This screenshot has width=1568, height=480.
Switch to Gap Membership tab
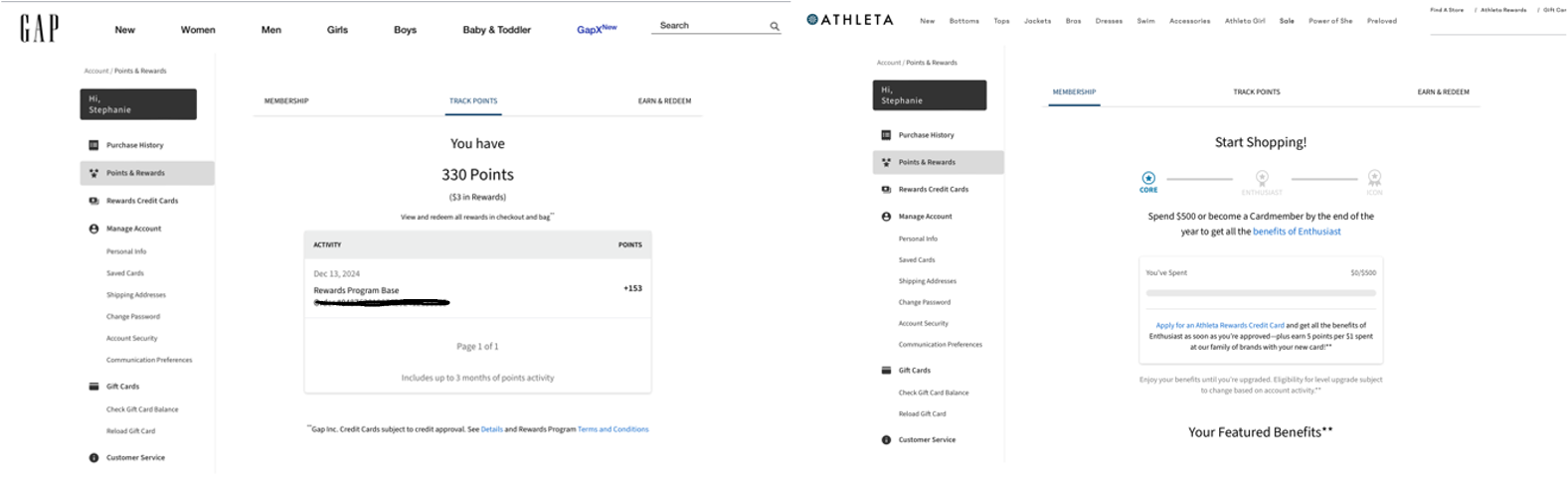point(286,101)
